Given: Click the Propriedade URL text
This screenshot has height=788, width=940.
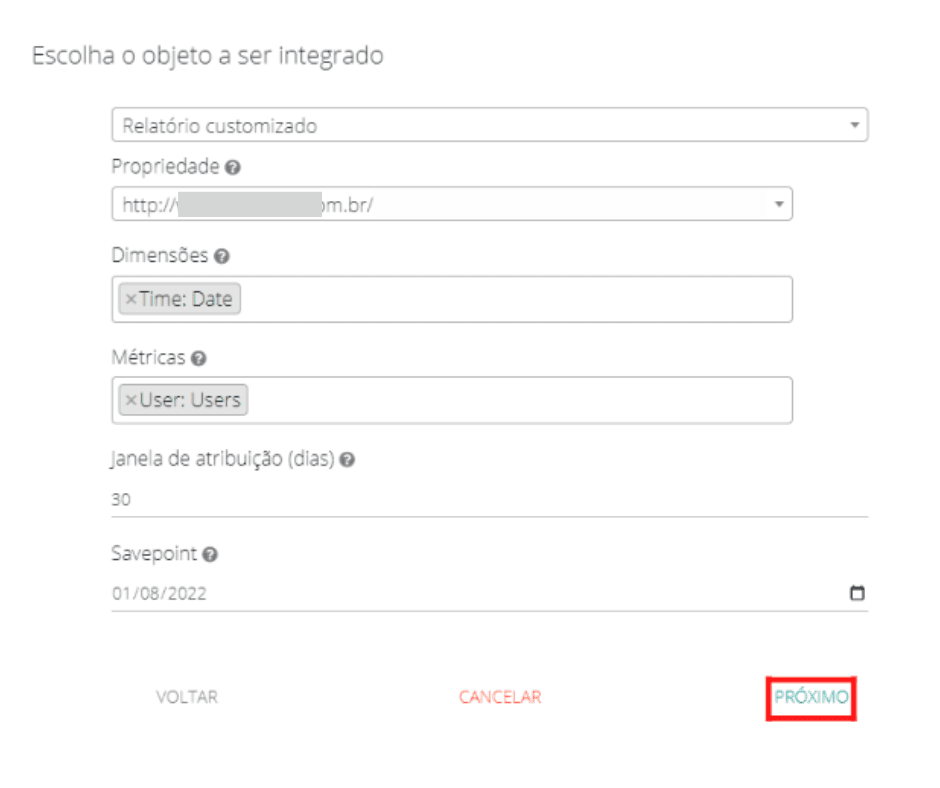Looking at the screenshot, I should click(250, 205).
